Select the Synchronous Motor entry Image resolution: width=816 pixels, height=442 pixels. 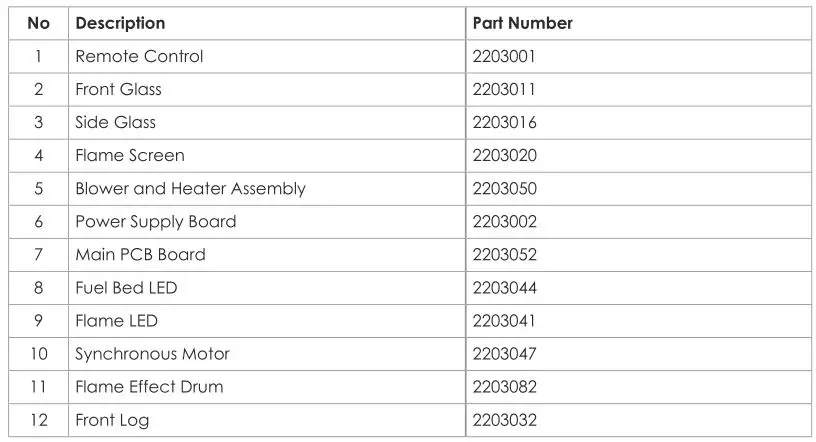152,354
